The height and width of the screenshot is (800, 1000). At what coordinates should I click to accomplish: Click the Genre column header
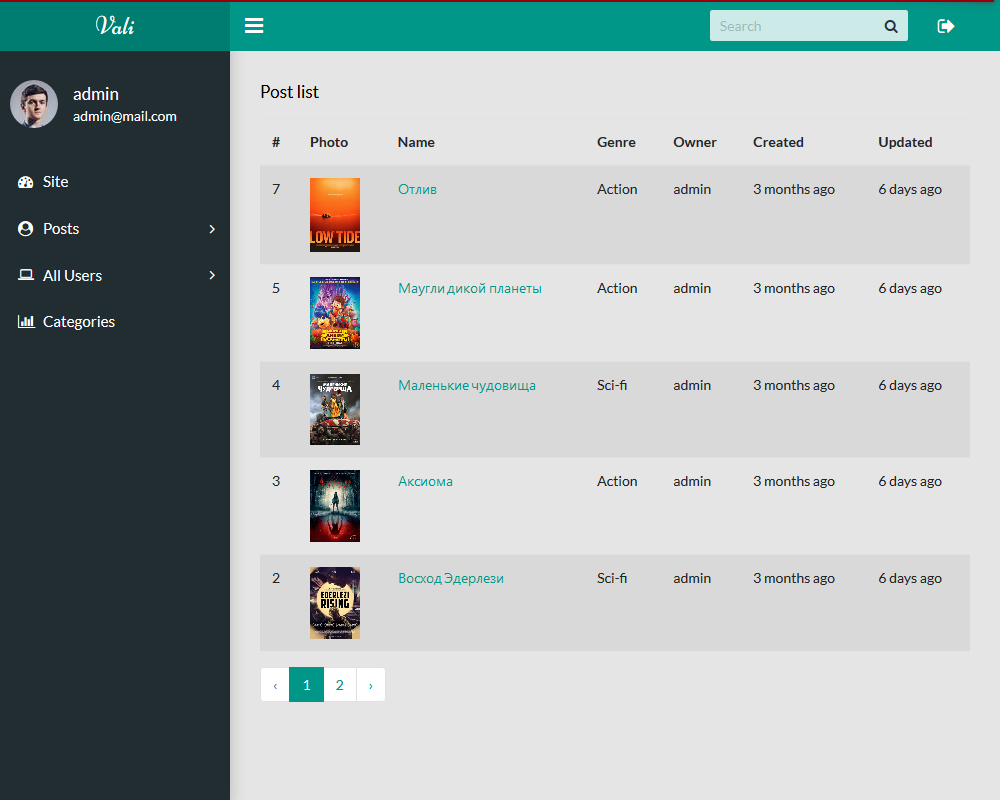click(x=616, y=142)
